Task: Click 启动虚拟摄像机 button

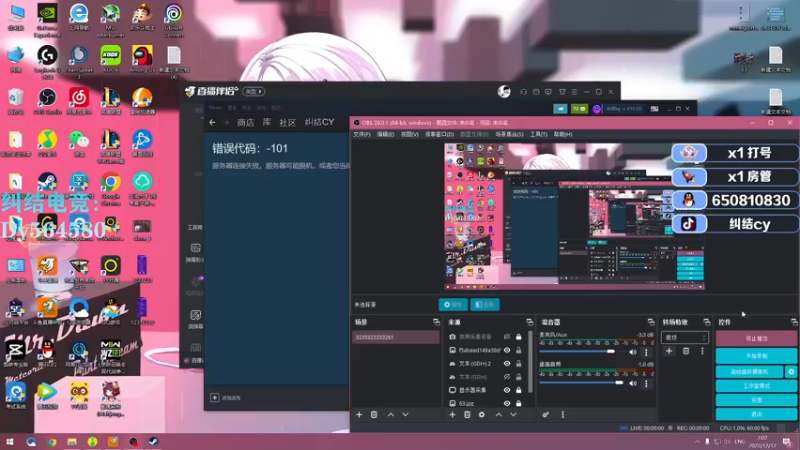Action: coord(749,372)
